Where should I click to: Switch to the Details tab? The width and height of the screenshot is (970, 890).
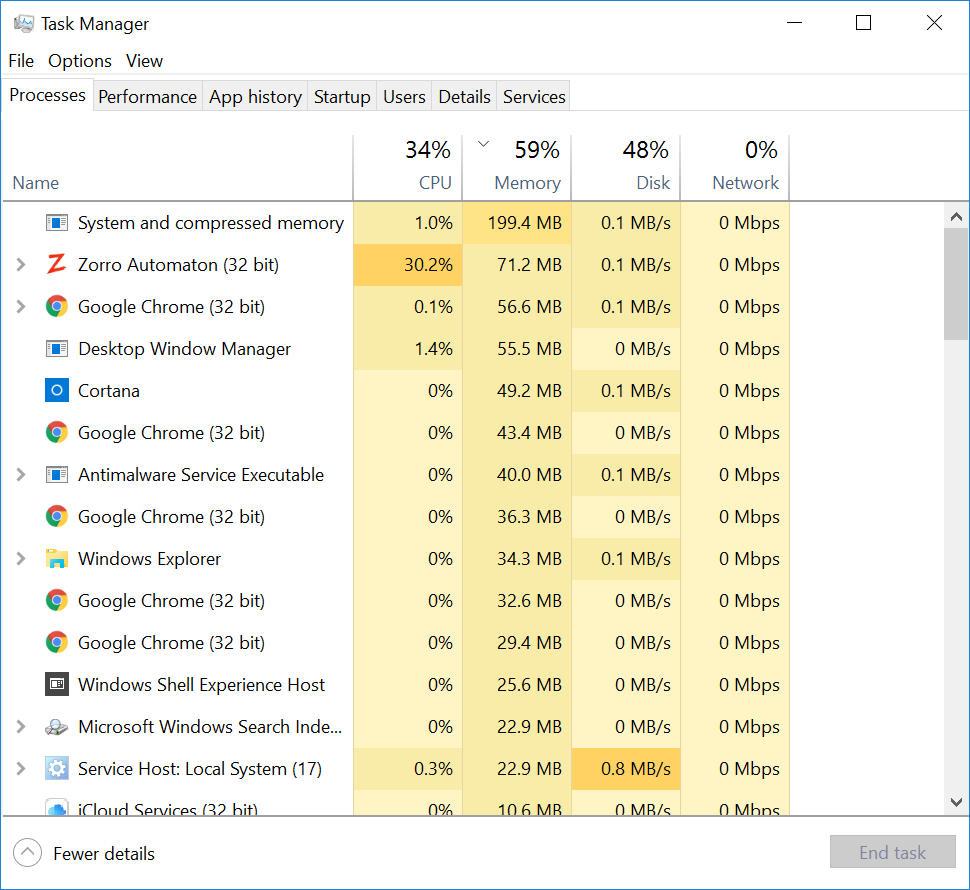pos(464,96)
